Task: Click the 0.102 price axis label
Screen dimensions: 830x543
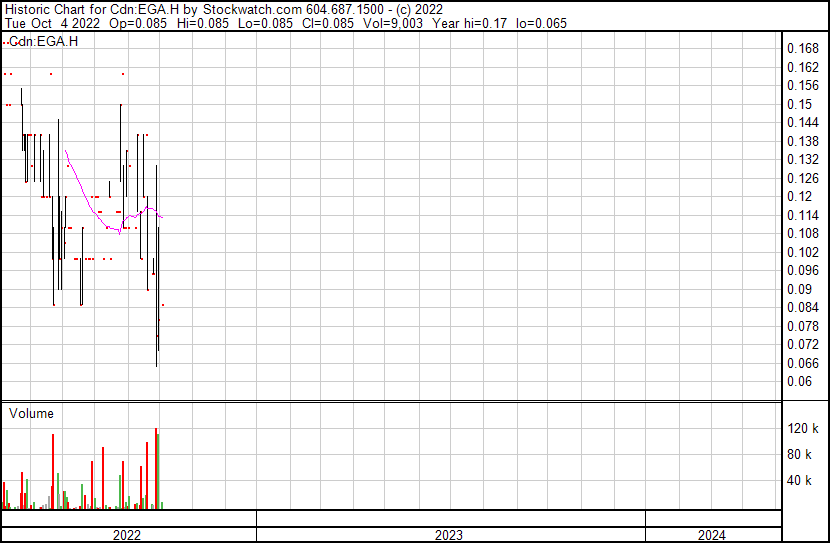Action: coord(803,252)
